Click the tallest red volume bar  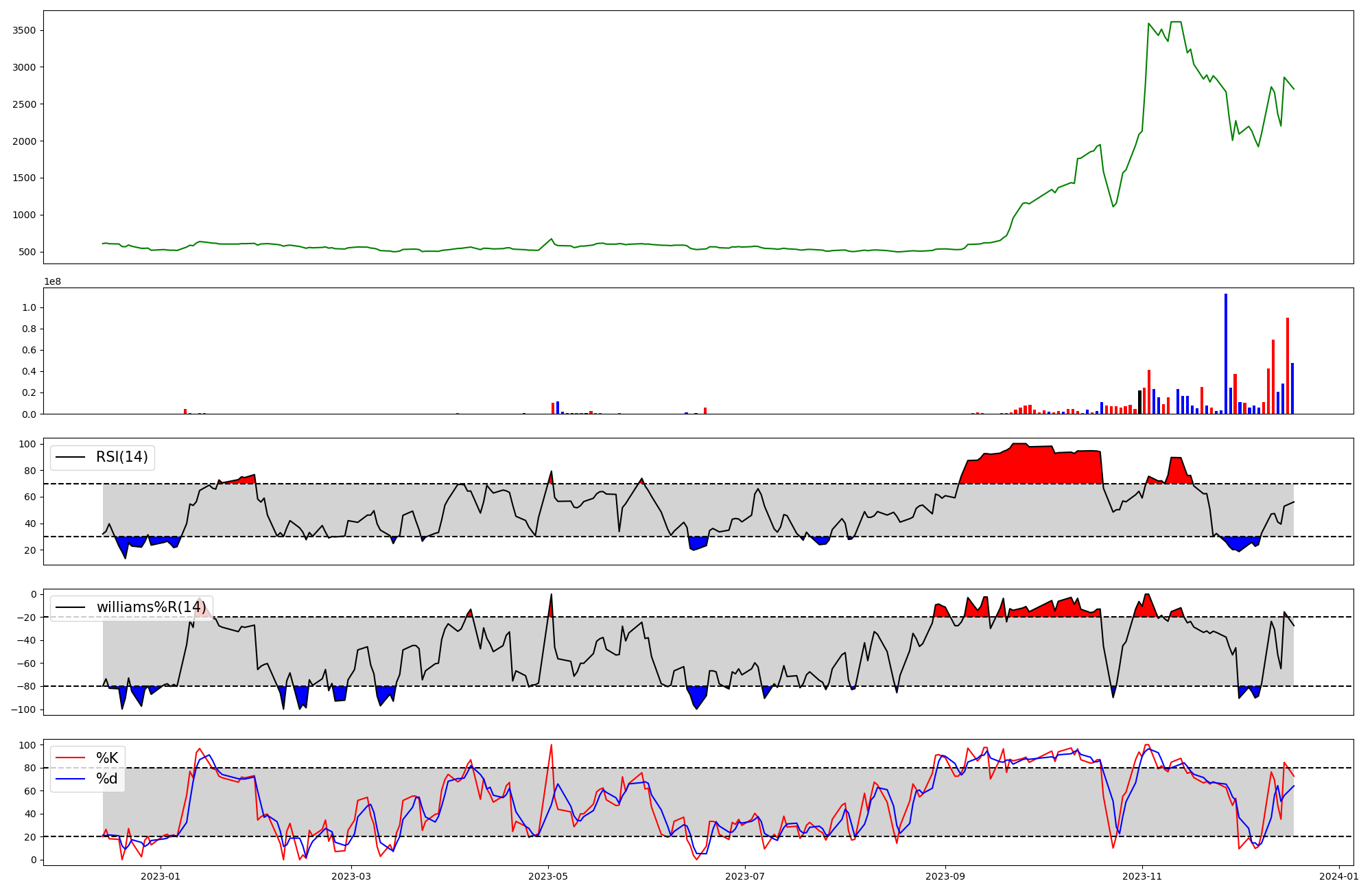tap(1288, 365)
